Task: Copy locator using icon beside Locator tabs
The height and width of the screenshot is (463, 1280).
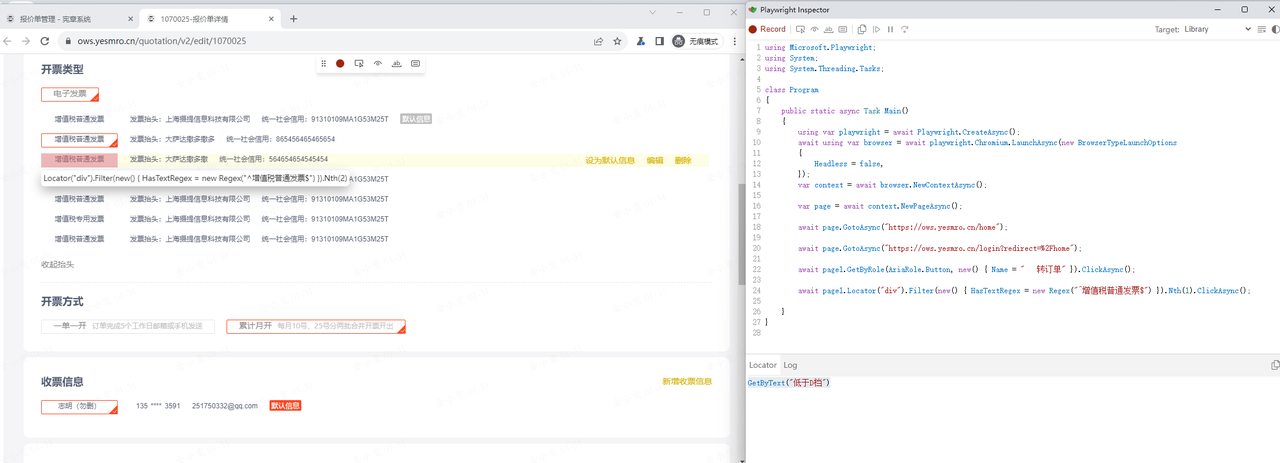Action: (x=1274, y=365)
